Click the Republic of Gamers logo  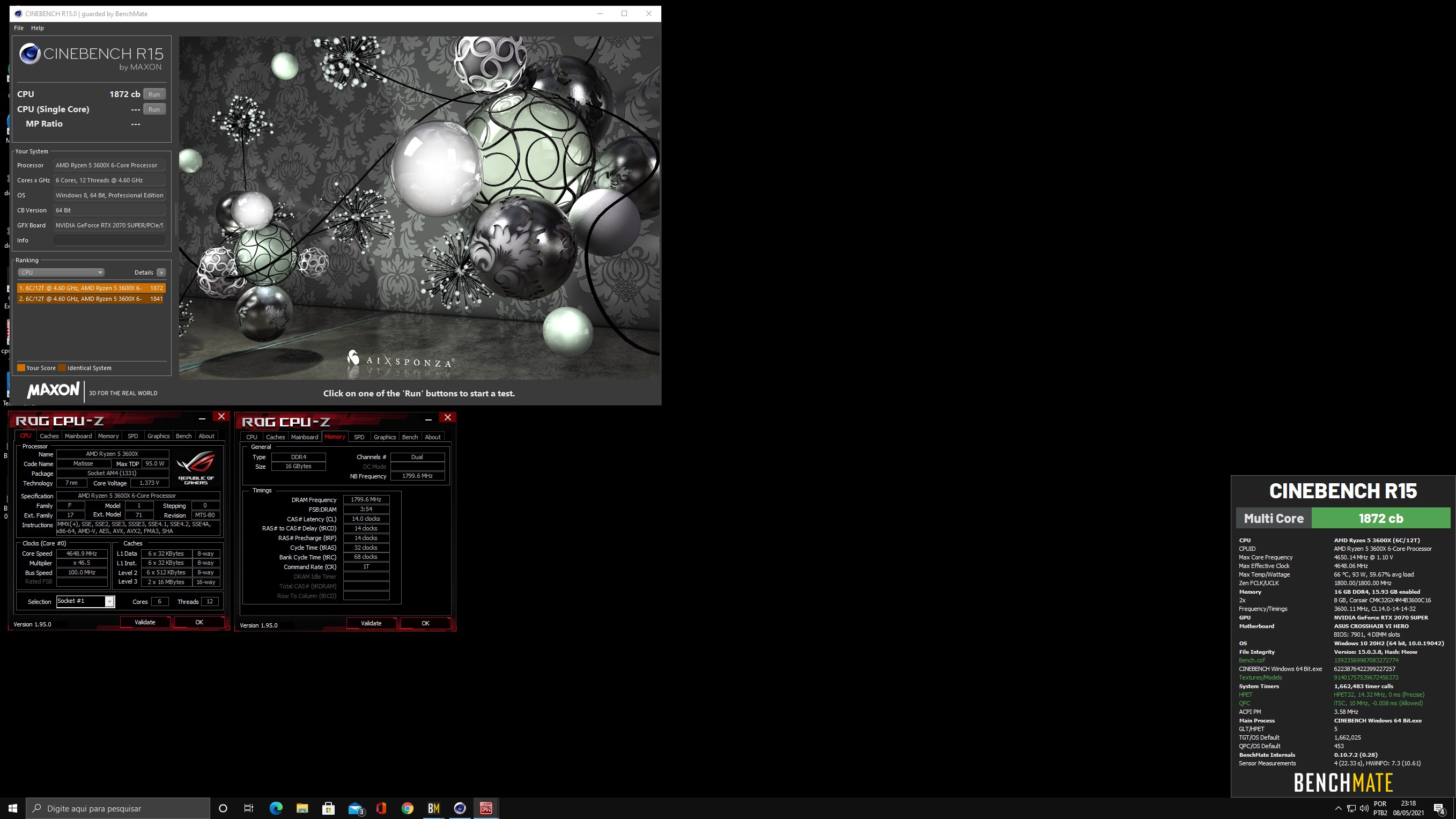pyautogui.click(x=196, y=468)
